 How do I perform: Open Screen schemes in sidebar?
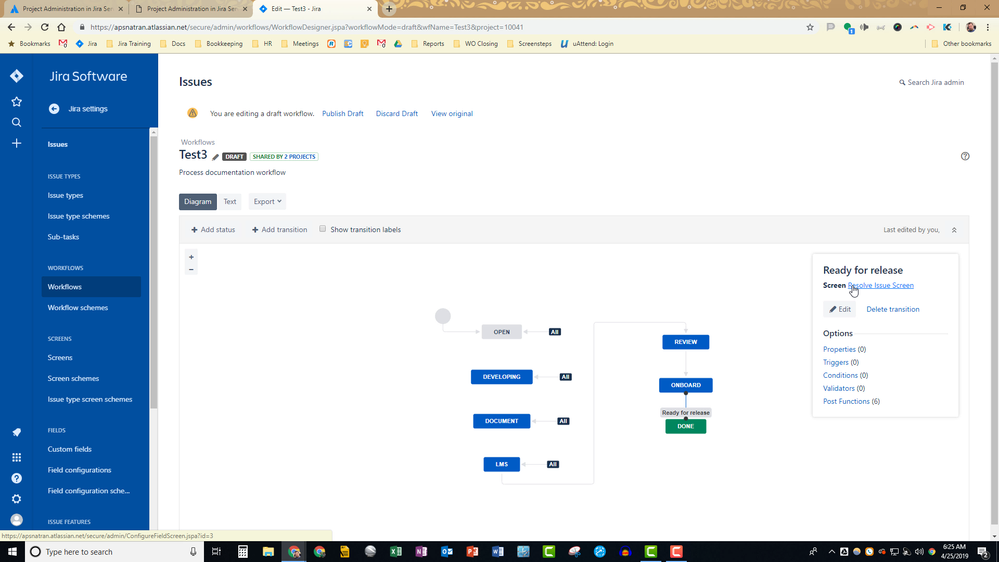73,378
